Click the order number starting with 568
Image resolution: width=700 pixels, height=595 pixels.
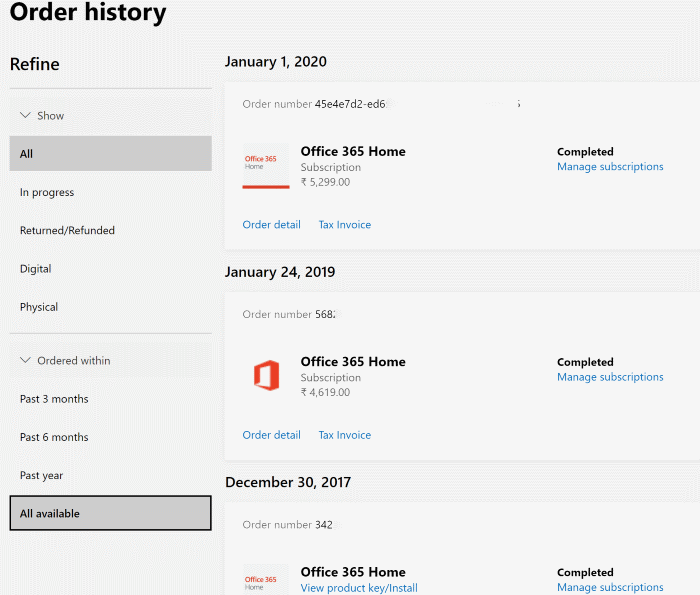point(325,314)
